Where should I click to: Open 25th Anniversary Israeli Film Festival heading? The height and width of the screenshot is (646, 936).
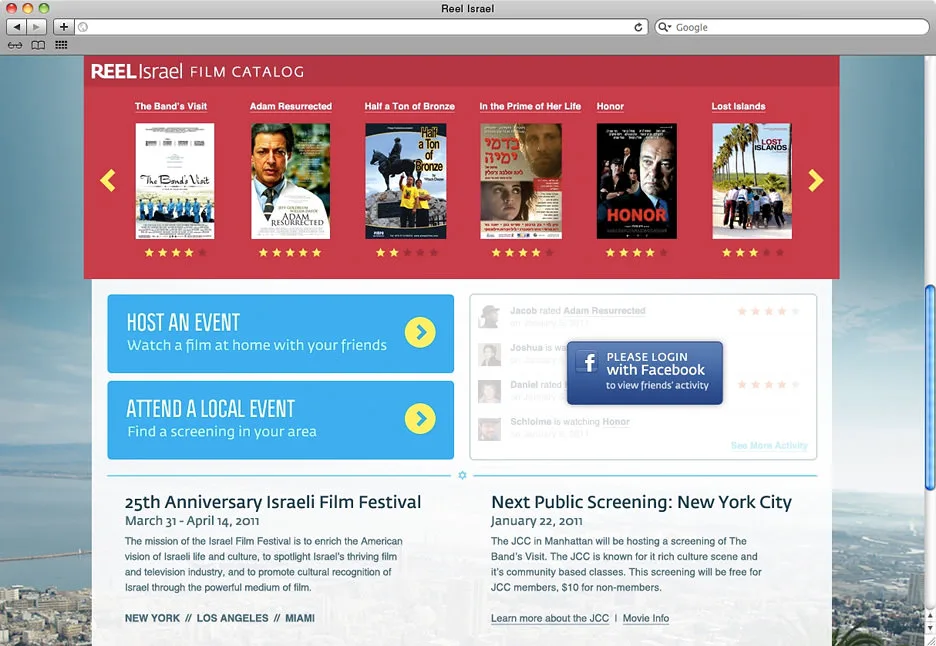tap(273, 502)
